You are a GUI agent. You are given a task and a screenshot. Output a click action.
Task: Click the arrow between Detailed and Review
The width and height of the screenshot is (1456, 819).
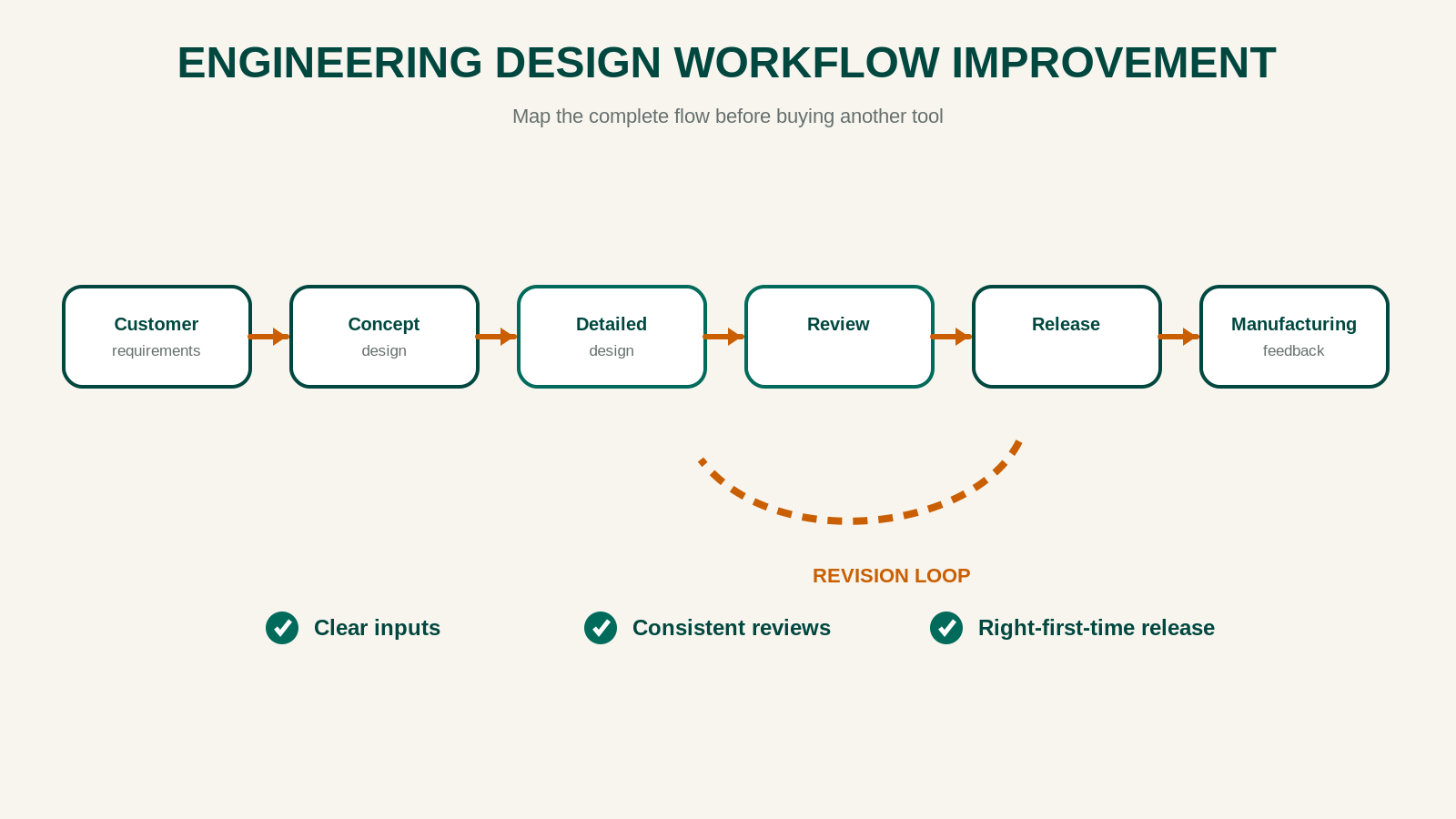click(x=723, y=337)
